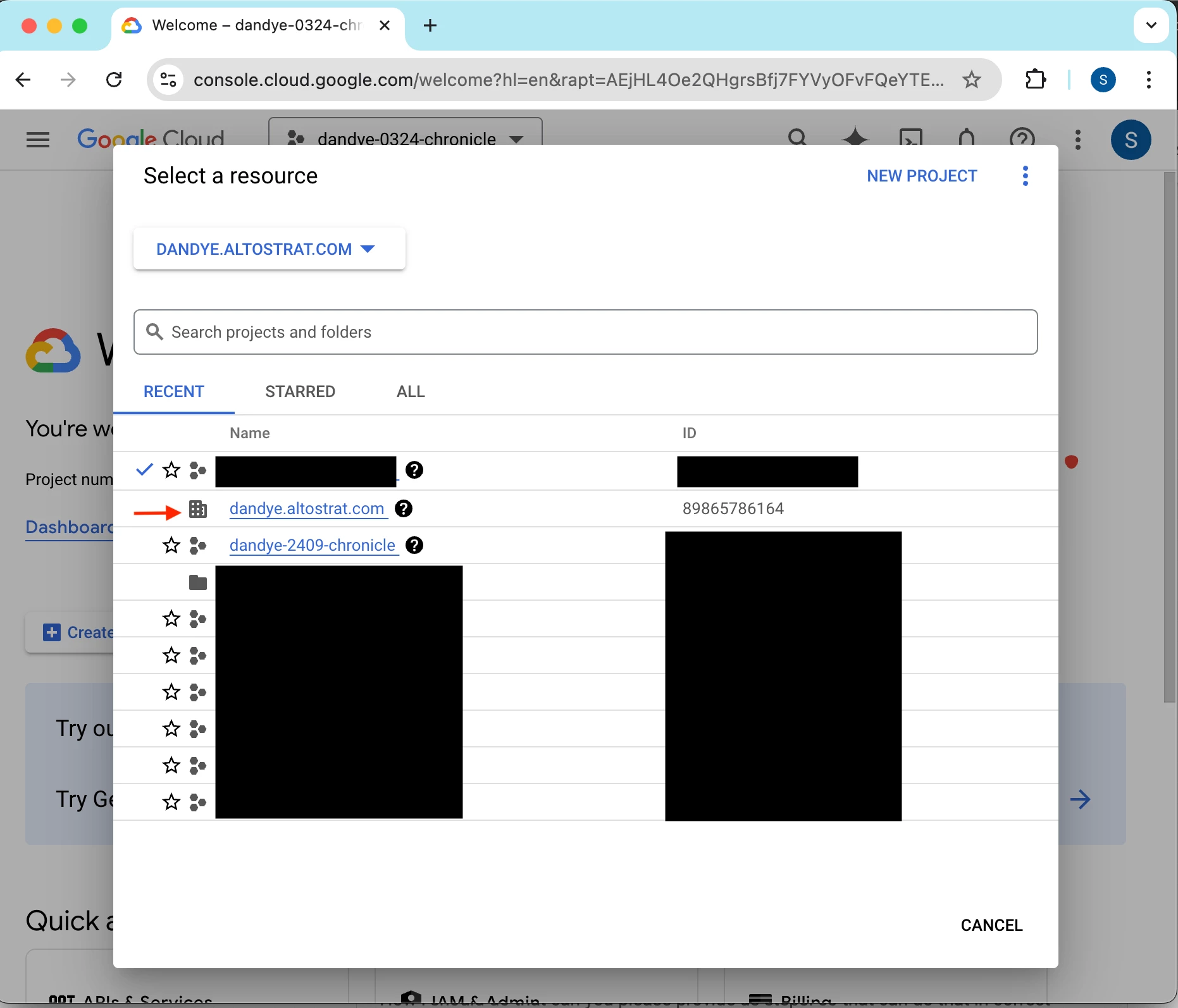Click the address bar URL
This screenshot has width=1178, height=1008.
tap(569, 80)
